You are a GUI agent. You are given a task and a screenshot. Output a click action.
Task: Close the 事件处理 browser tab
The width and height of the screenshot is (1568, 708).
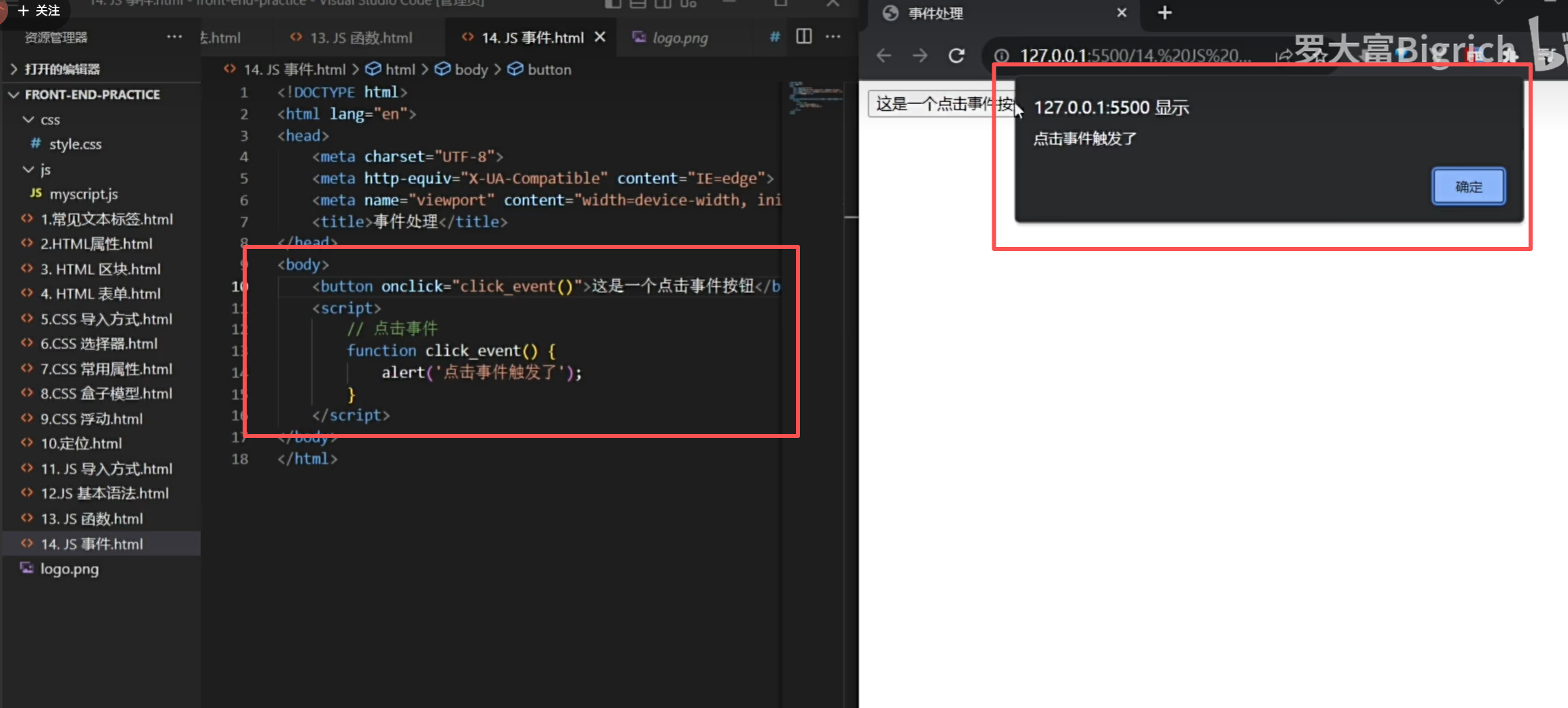point(1121,13)
